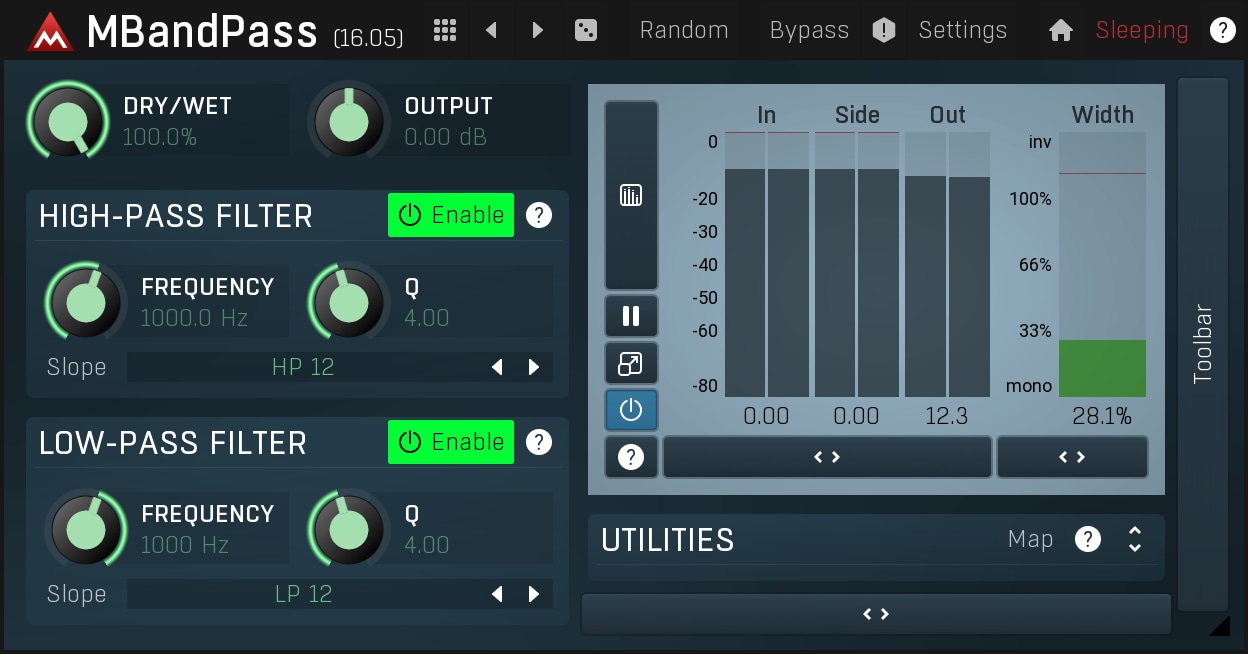This screenshot has width=1248, height=654.
Task: Select next Low-Pass slope with right arrow
Action: tap(534, 594)
